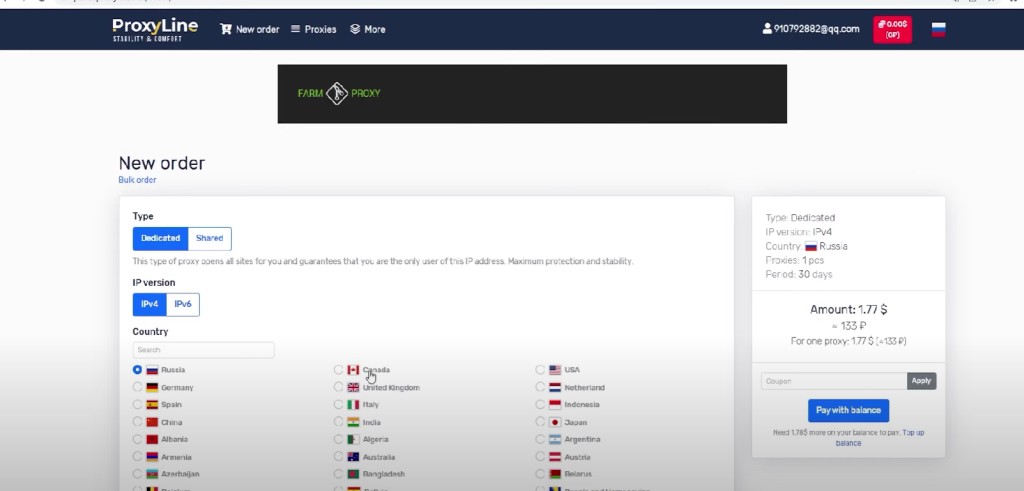This screenshot has height=491, width=1024.
Task: Click the Belarus flag icon
Action: [555, 474]
